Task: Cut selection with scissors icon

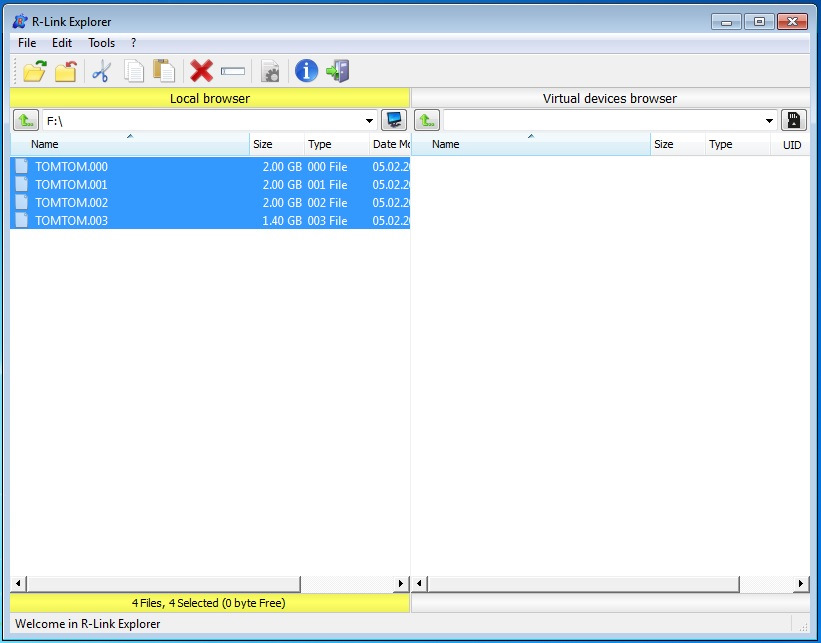Action: (x=102, y=71)
